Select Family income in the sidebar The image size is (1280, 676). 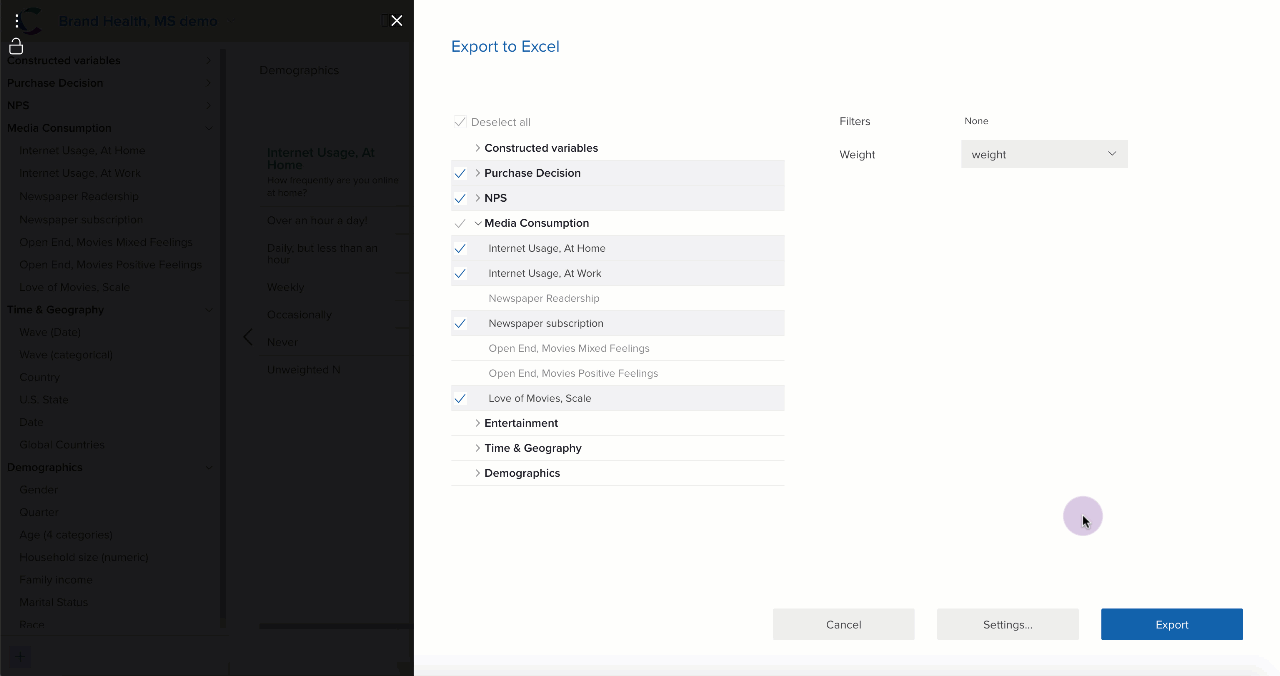pyautogui.click(x=56, y=580)
